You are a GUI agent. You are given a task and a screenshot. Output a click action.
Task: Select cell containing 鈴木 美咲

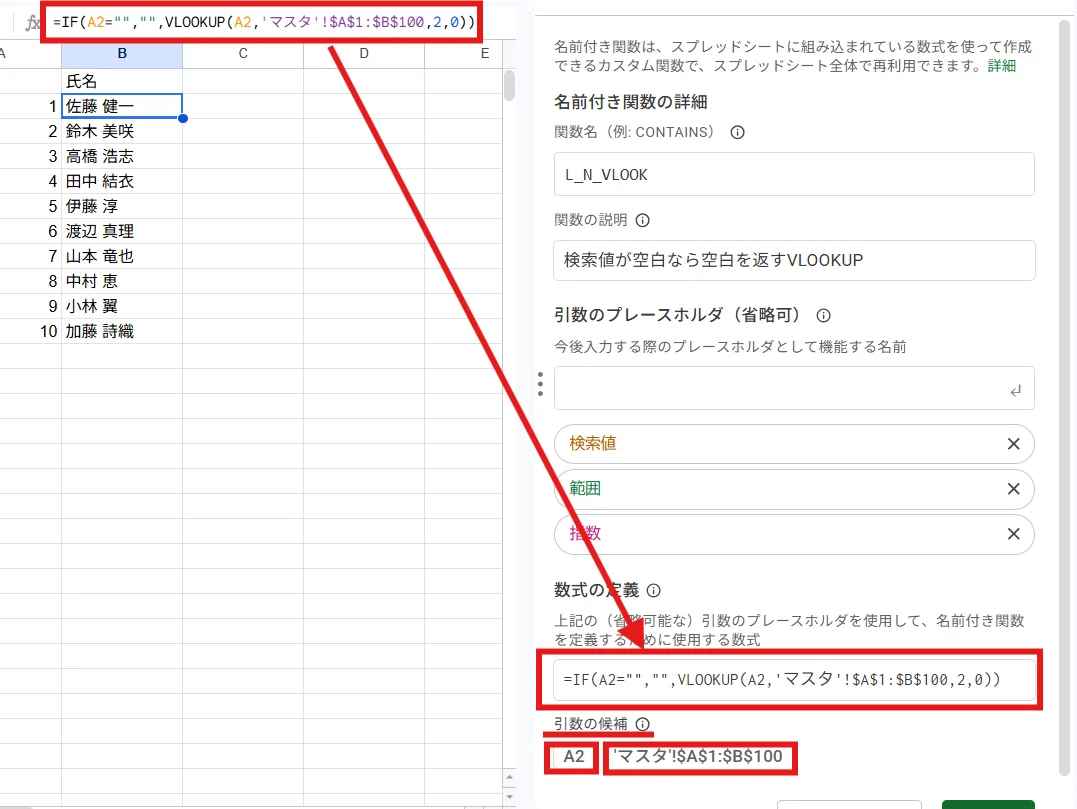(x=122, y=131)
